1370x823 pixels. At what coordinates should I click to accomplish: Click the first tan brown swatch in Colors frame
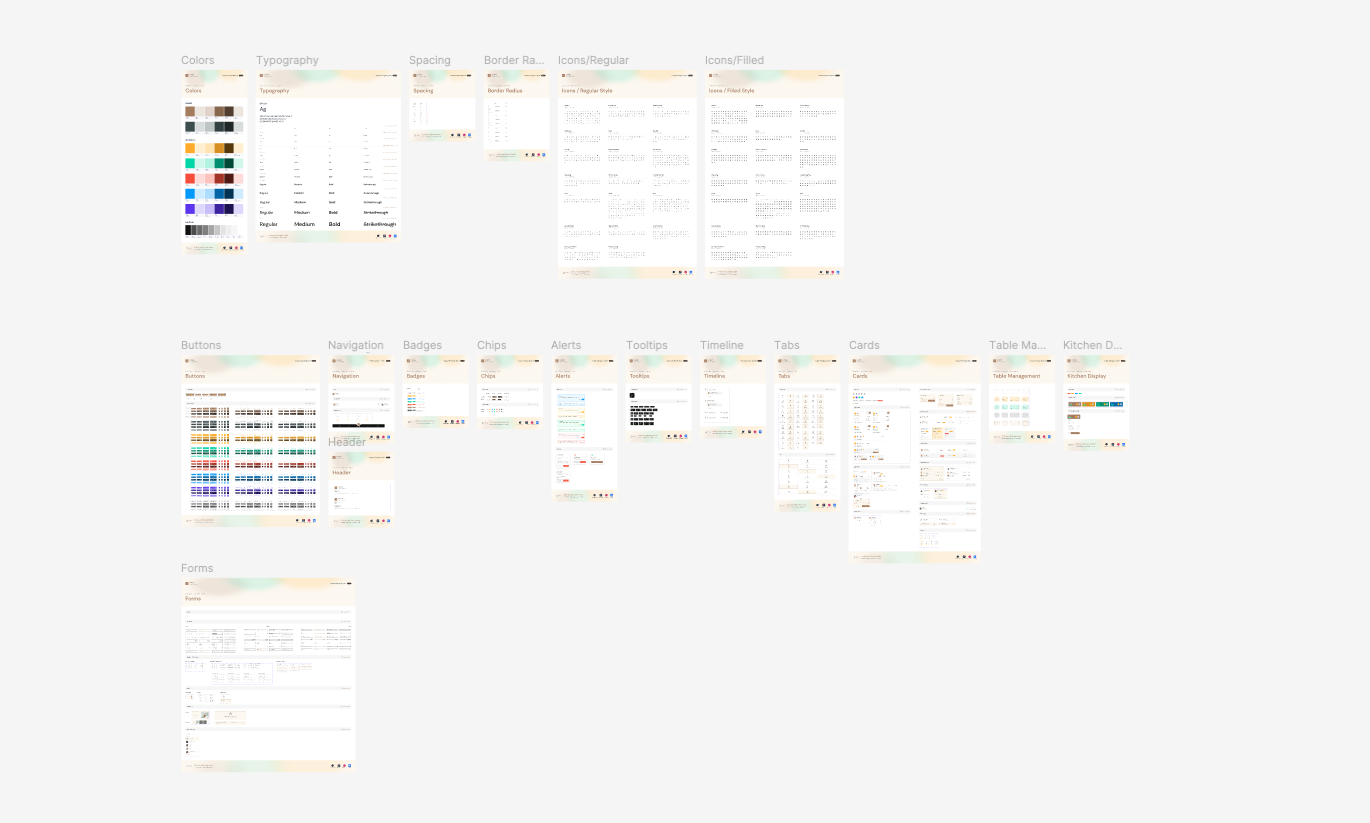click(190, 112)
